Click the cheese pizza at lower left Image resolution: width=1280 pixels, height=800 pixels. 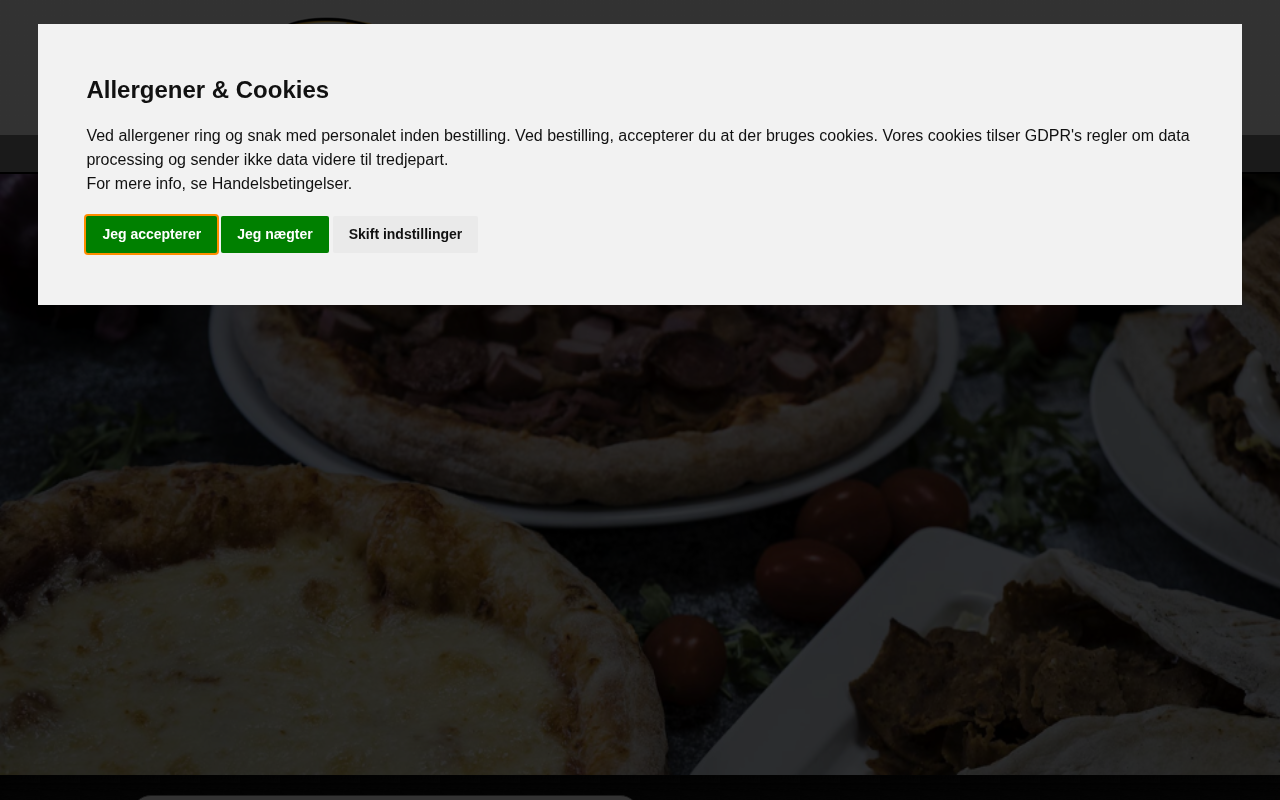pyautogui.click(x=300, y=640)
